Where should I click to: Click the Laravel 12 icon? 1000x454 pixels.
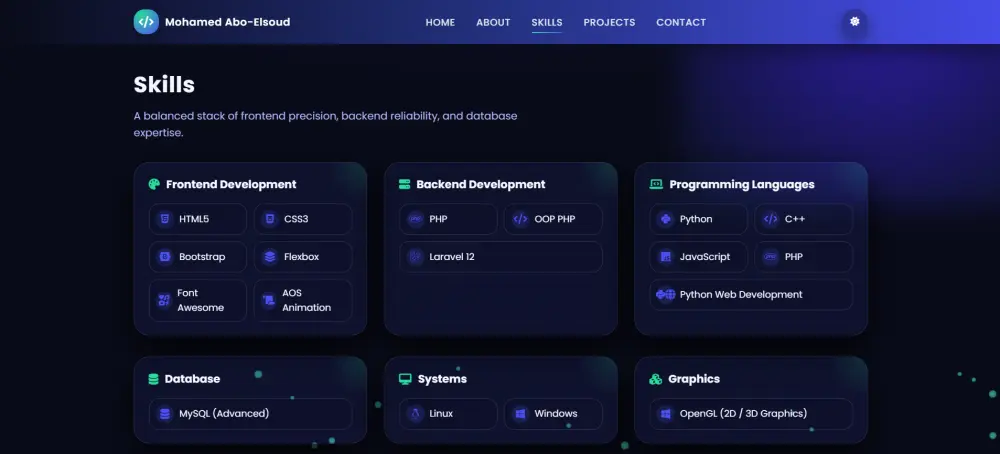pos(416,257)
